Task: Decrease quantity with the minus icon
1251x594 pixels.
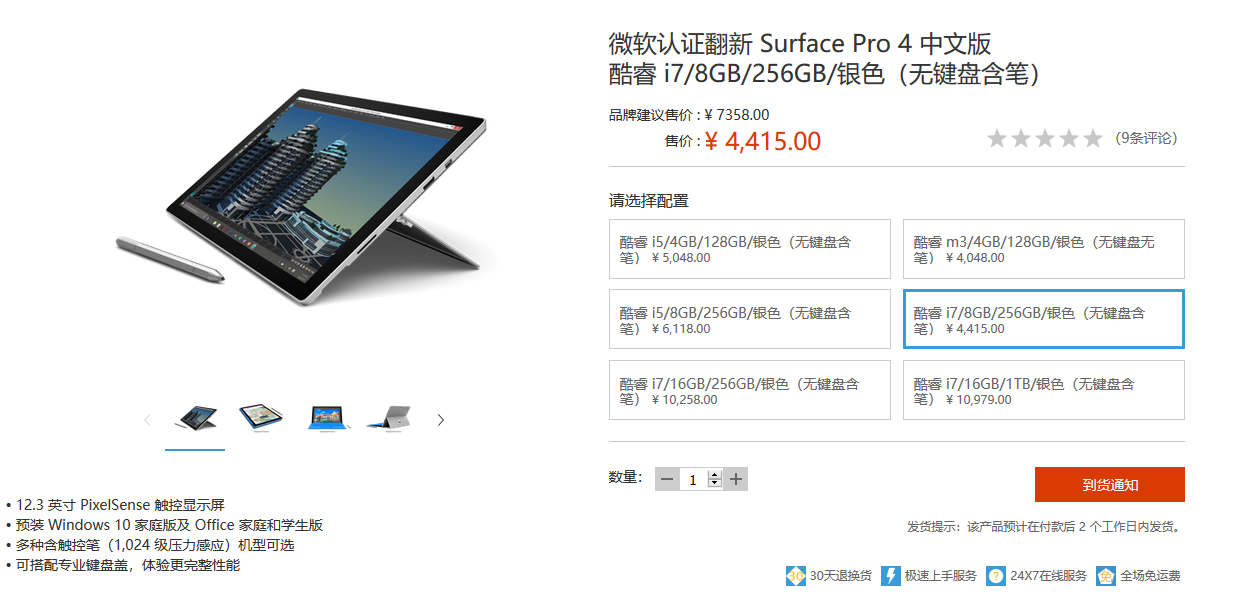Action: point(667,479)
